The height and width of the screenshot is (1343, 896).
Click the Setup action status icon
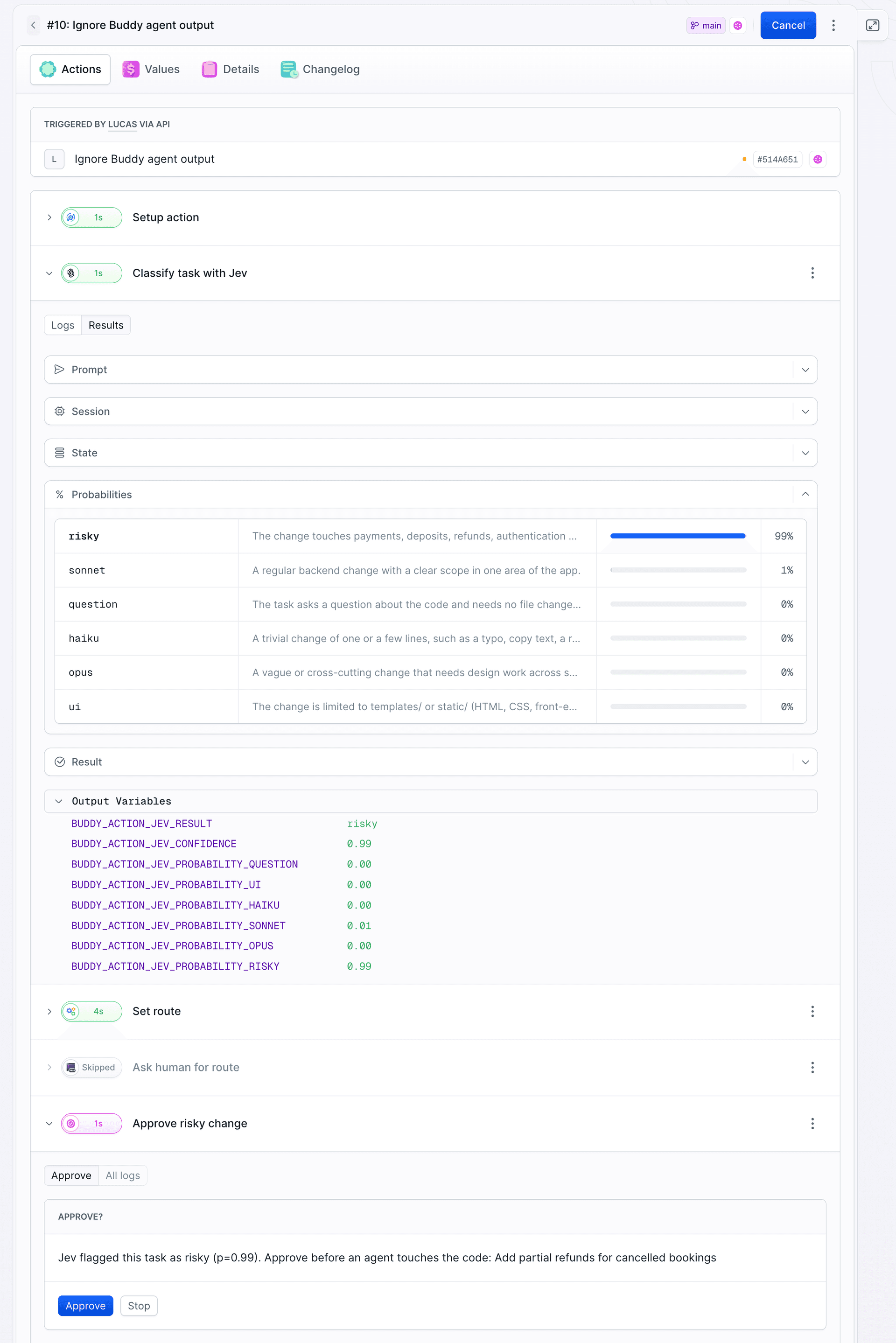tap(71, 217)
